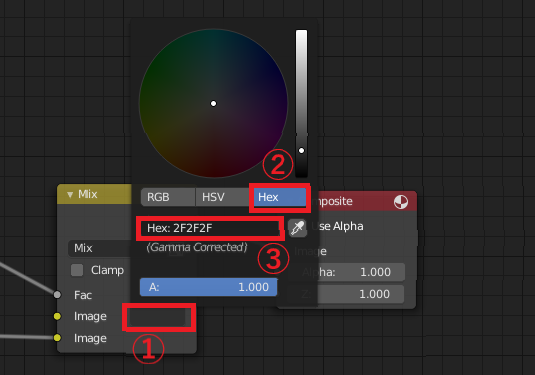Select the Hex tab
Viewport: 535px width, 375px height.
pos(279,197)
